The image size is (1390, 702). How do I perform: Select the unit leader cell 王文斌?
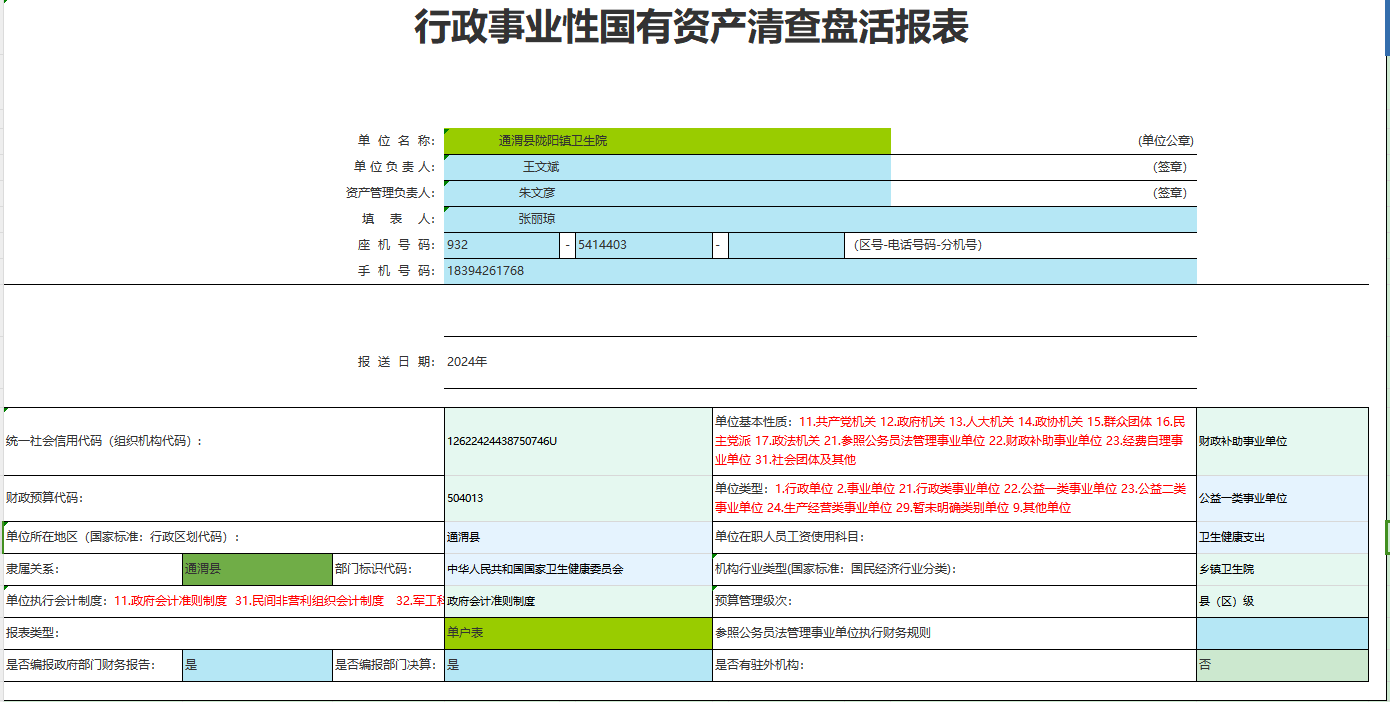tap(666, 167)
